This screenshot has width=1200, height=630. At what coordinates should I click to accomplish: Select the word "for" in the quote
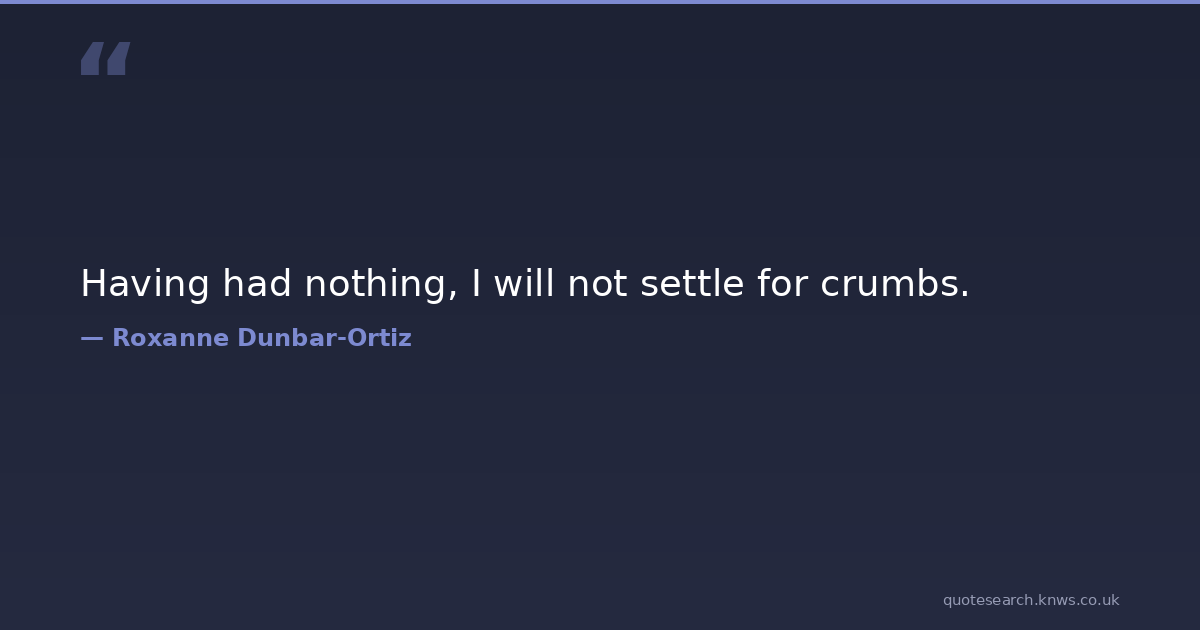coord(782,284)
